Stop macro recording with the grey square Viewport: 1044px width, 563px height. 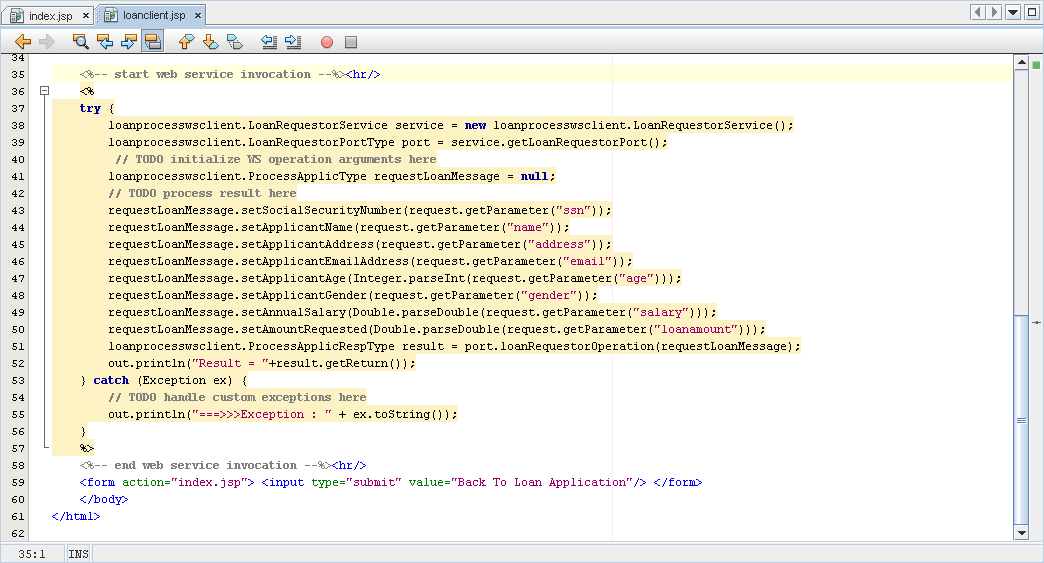click(x=351, y=42)
